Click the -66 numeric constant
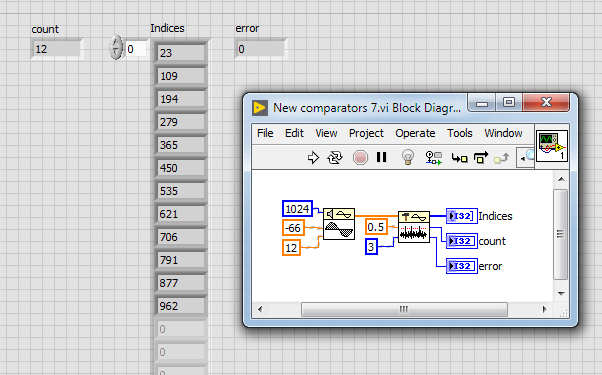The image size is (602, 375). click(x=293, y=228)
